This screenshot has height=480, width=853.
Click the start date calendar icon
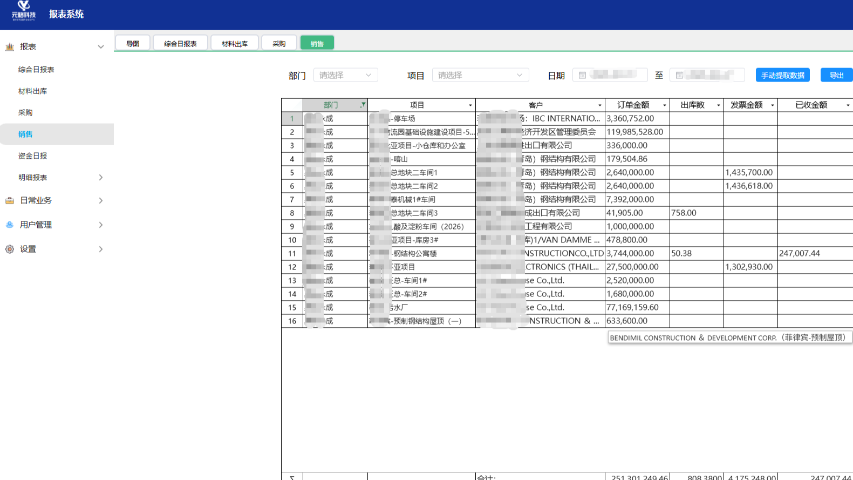[582, 75]
